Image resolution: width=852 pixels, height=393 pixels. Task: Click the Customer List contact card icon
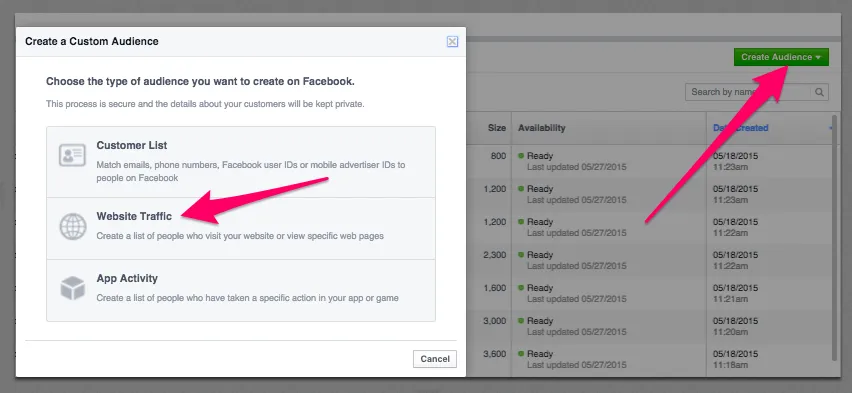pos(72,155)
